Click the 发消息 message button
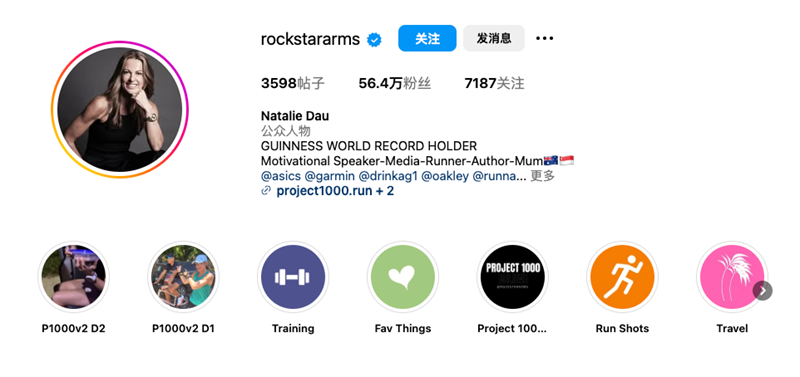This screenshot has height=377, width=800. tap(494, 38)
